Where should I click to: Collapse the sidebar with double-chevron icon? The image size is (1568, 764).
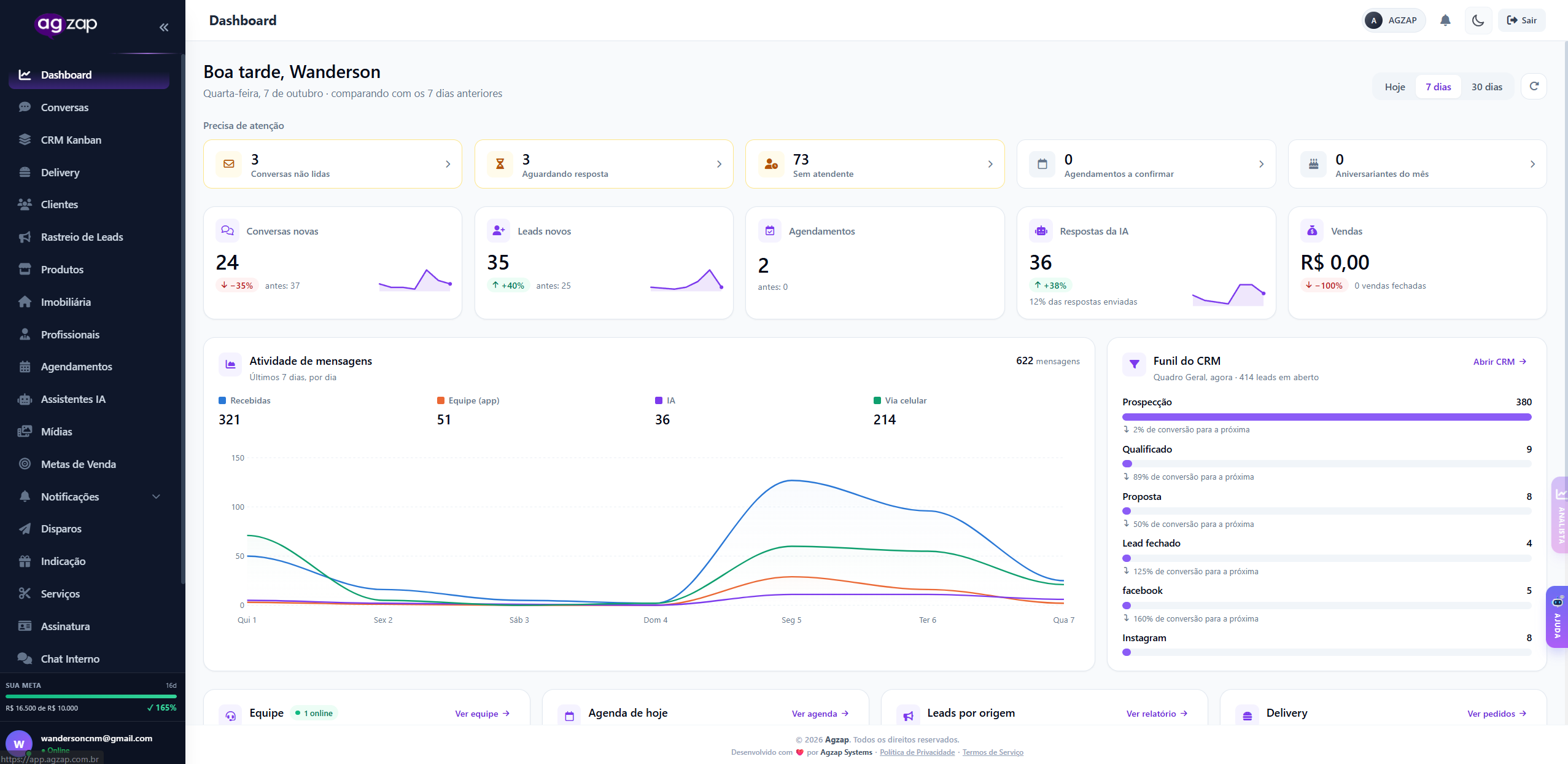(164, 27)
